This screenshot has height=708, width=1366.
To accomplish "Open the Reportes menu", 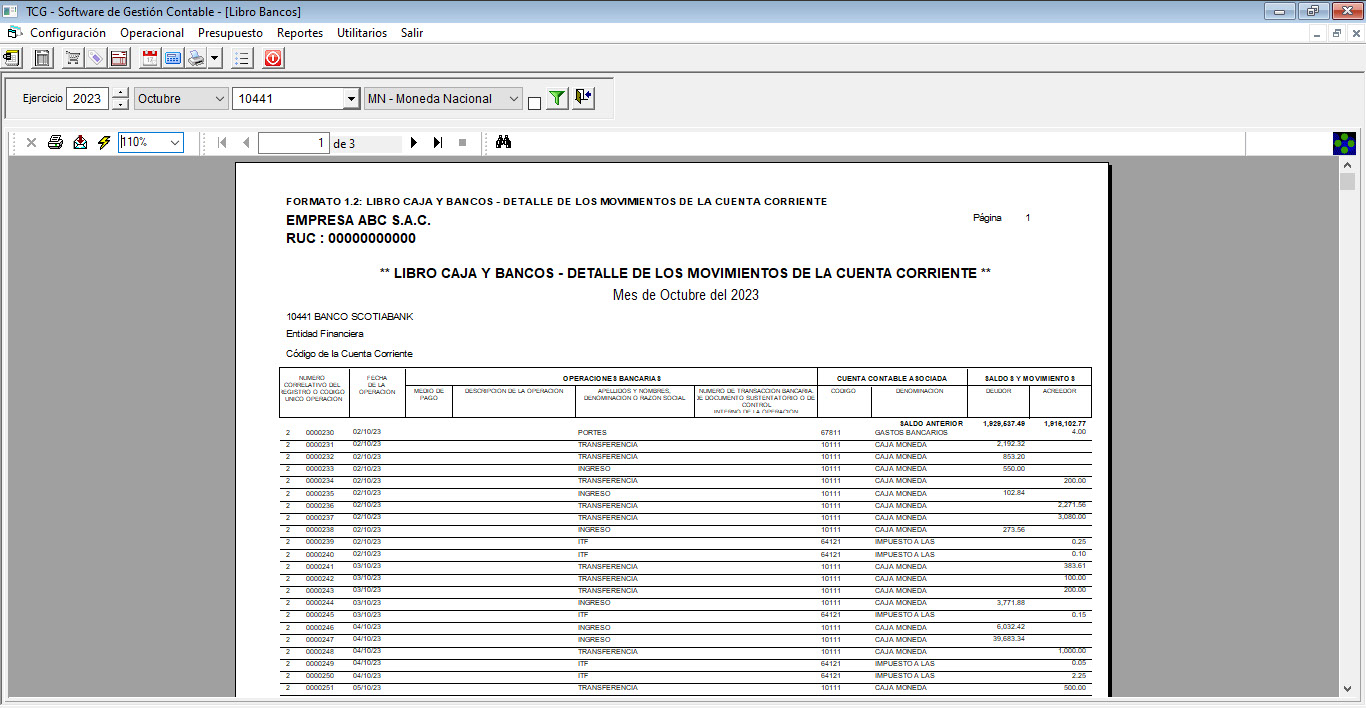I will (x=300, y=33).
